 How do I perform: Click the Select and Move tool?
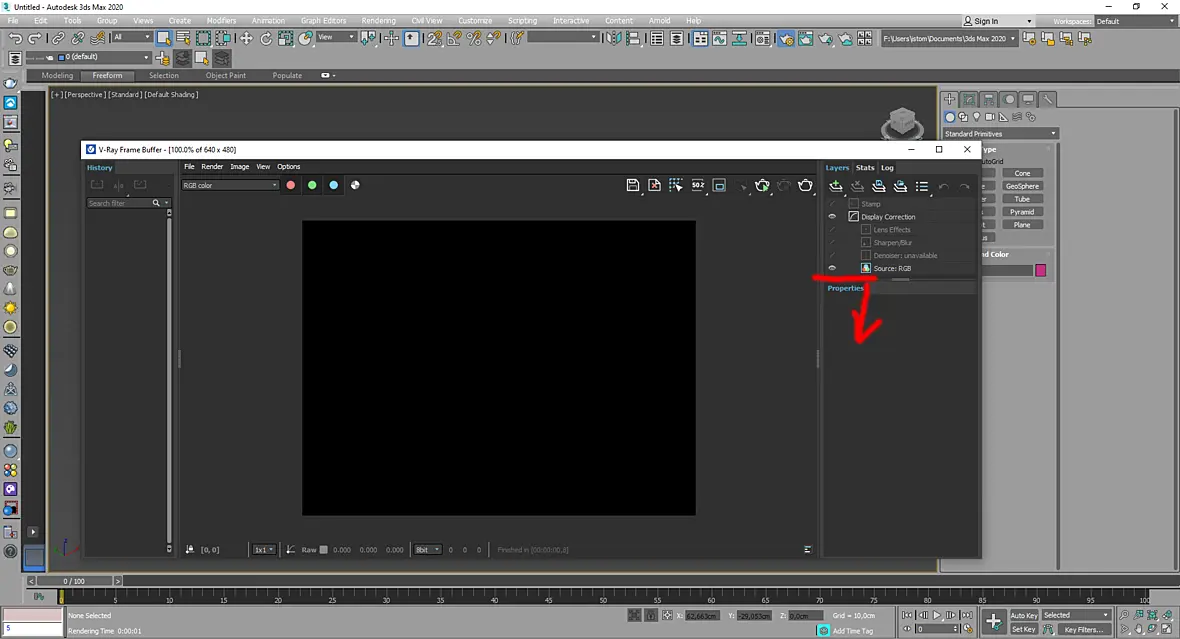point(246,38)
